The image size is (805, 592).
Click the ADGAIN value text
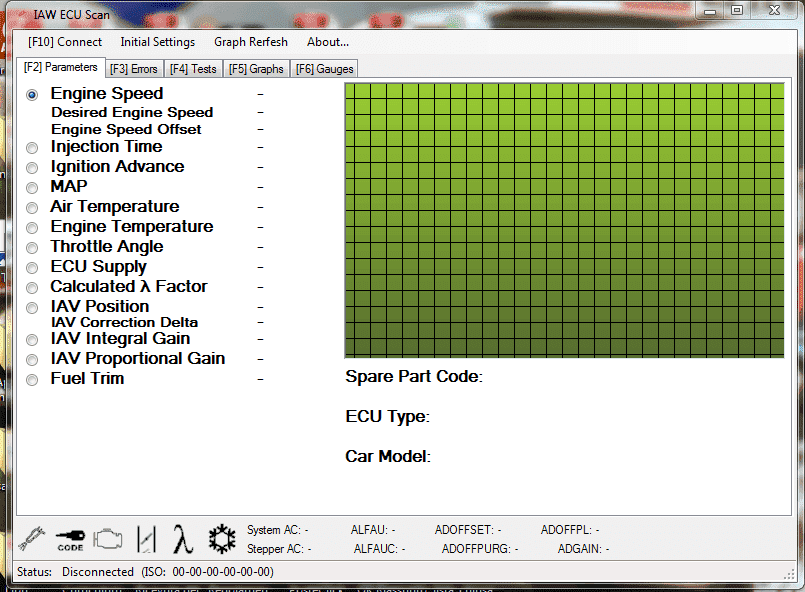[x=583, y=549]
